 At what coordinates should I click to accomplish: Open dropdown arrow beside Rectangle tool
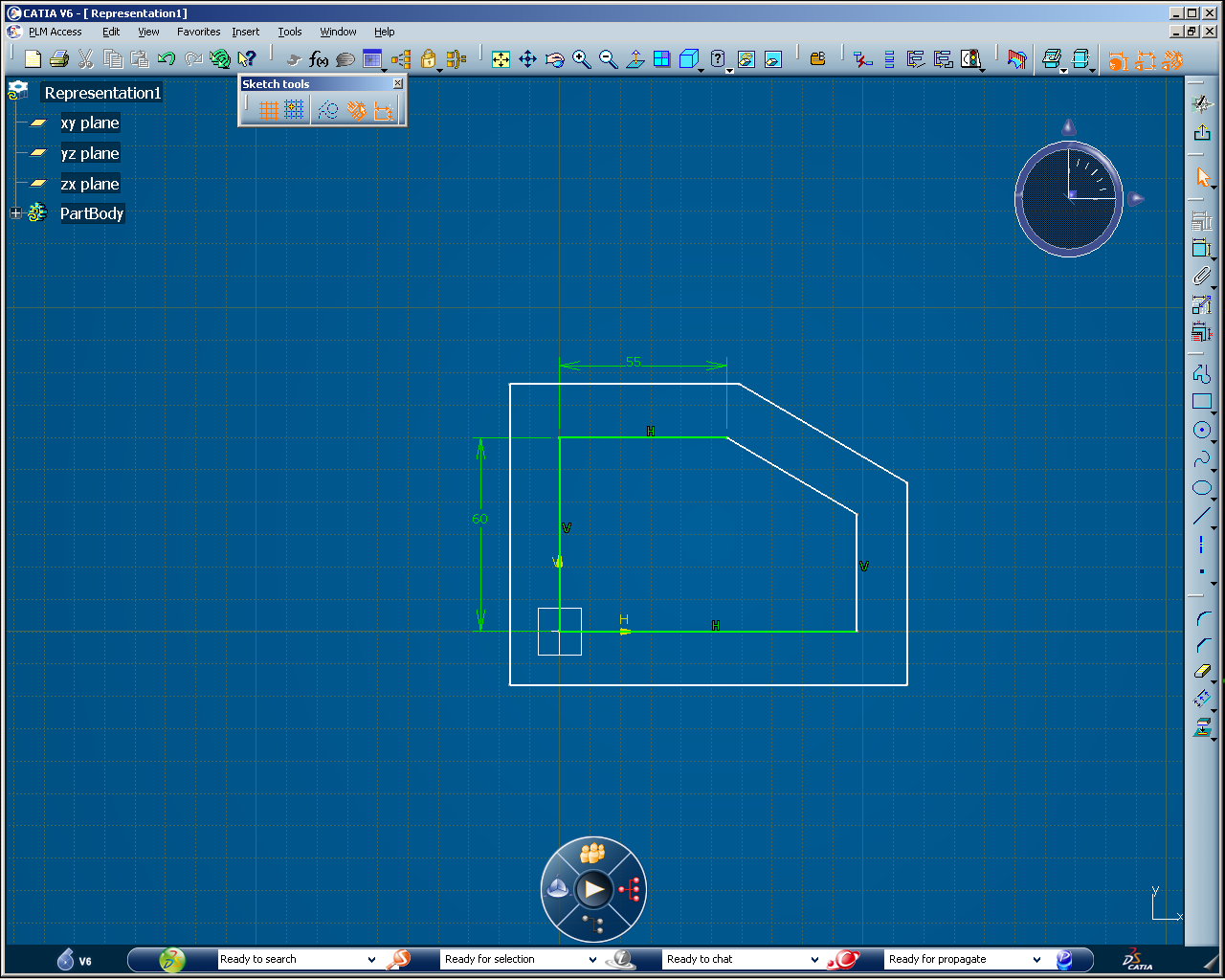(1214, 412)
